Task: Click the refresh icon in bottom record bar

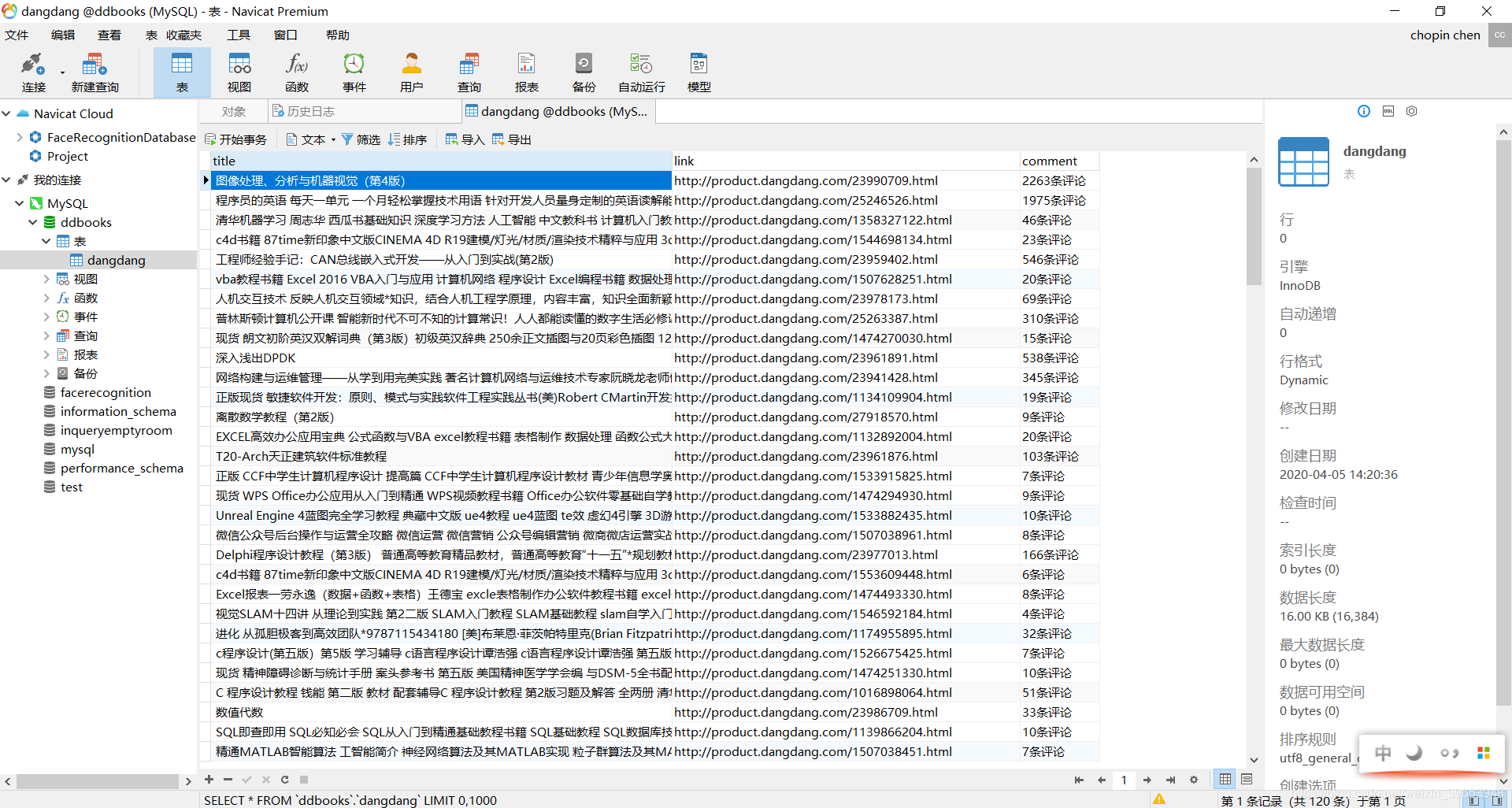Action: [x=284, y=780]
